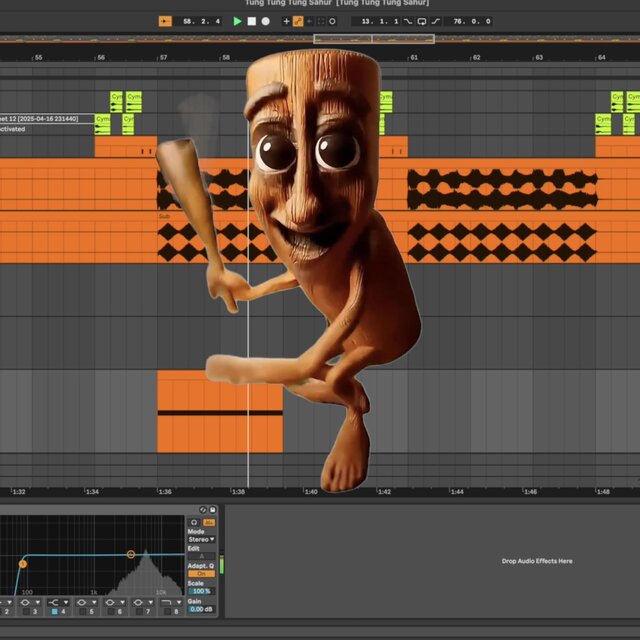Viewport: 640px width, 640px height.
Task: Toggle the Punch-In switch icon
Action: (408, 21)
